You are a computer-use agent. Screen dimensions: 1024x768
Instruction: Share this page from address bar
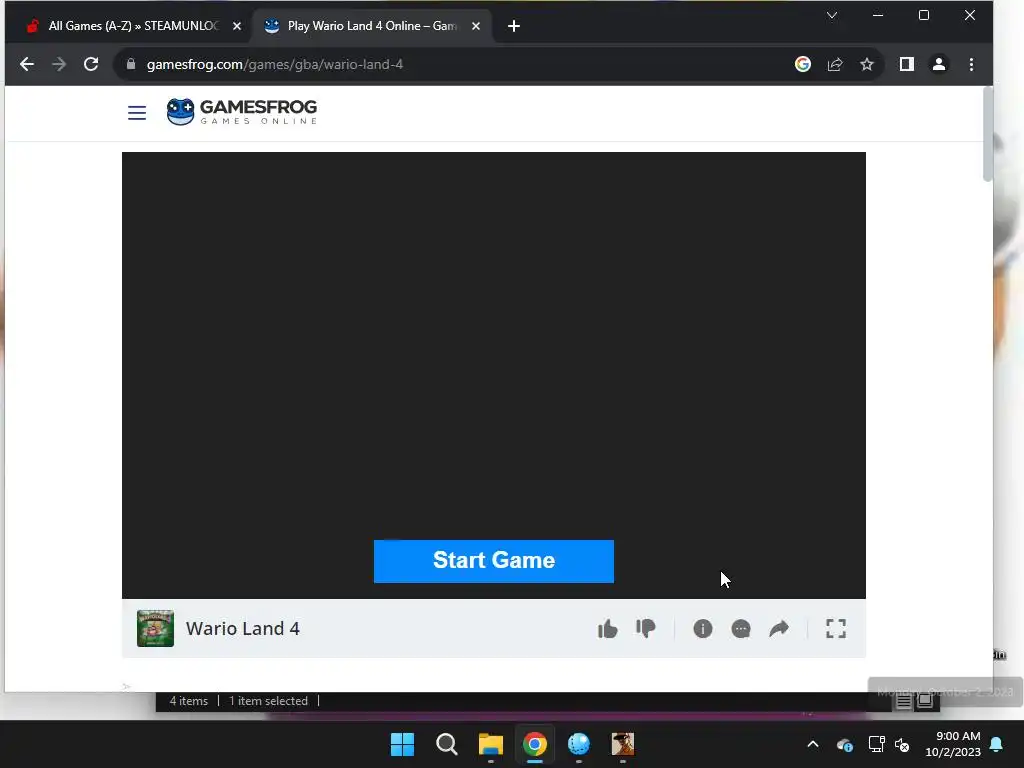pos(835,64)
